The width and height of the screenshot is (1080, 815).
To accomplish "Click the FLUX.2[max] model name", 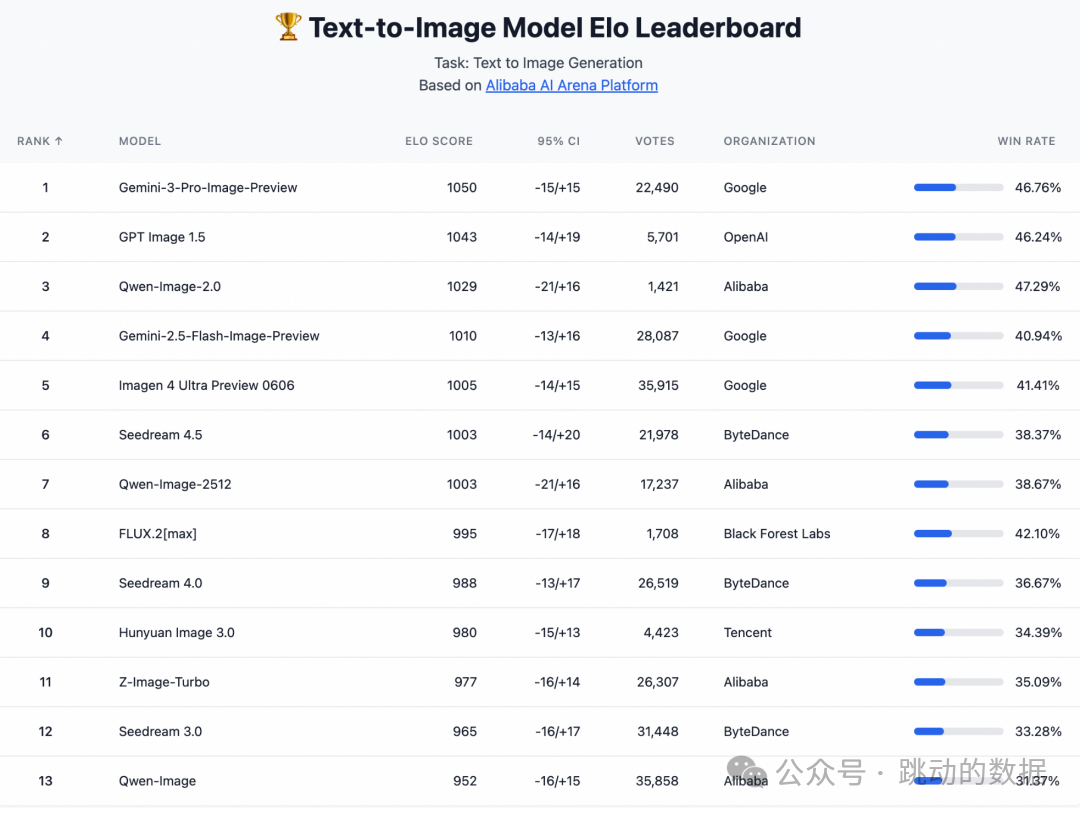I will pos(158,533).
